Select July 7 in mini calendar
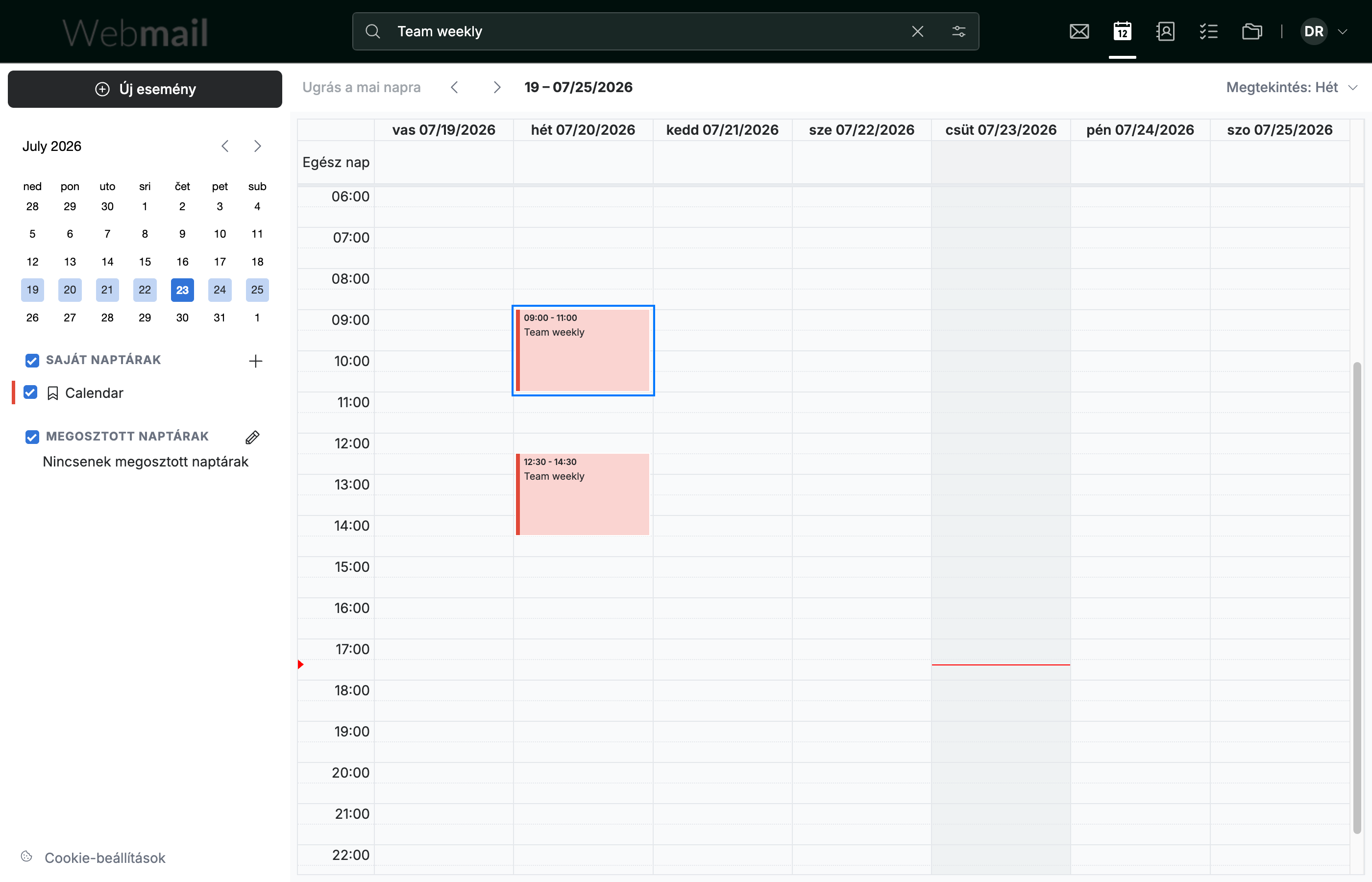Viewport: 1372px width, 882px height. [x=107, y=234]
